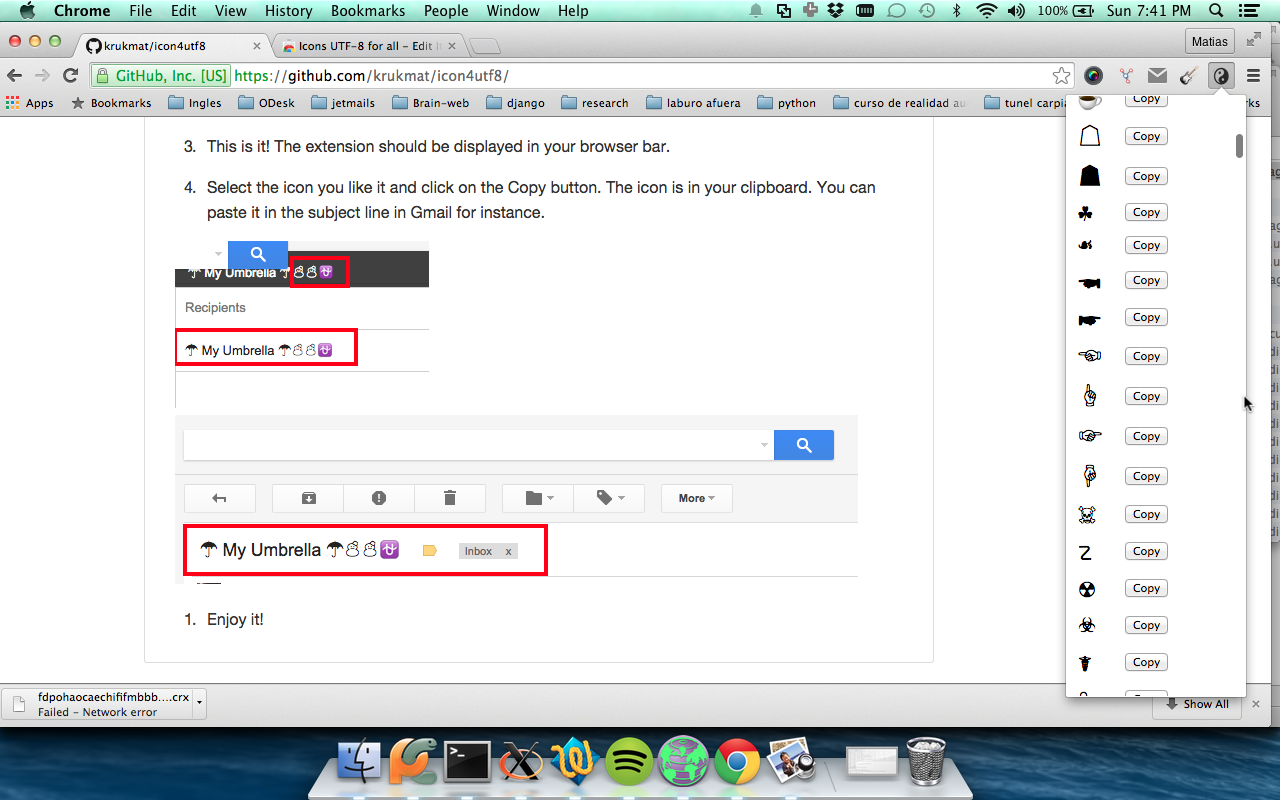Viewport: 1280px width, 800px height.
Task: Copy the biohazard sign icon
Action: point(1146,625)
